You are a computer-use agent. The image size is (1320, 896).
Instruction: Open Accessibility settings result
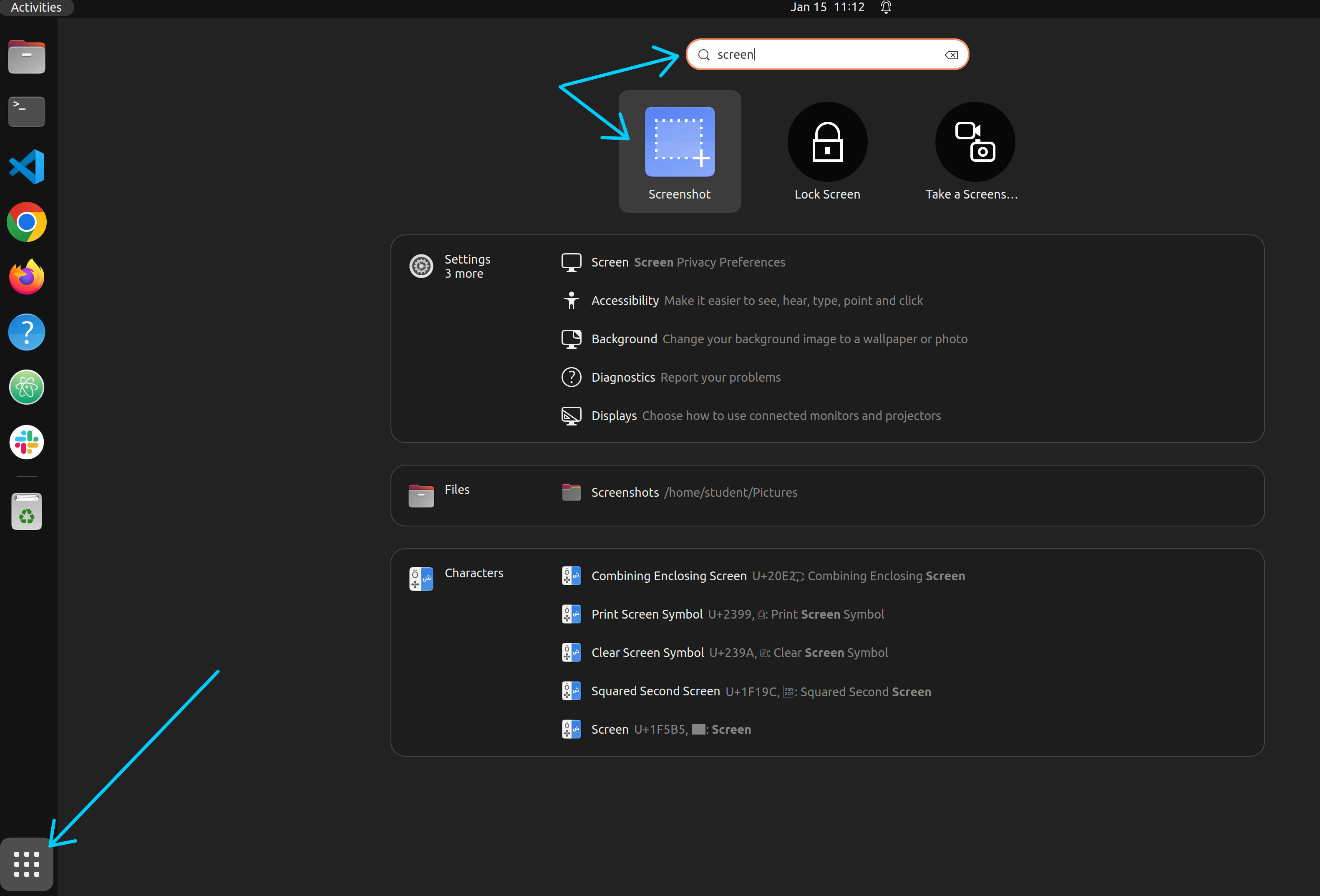[742, 300]
